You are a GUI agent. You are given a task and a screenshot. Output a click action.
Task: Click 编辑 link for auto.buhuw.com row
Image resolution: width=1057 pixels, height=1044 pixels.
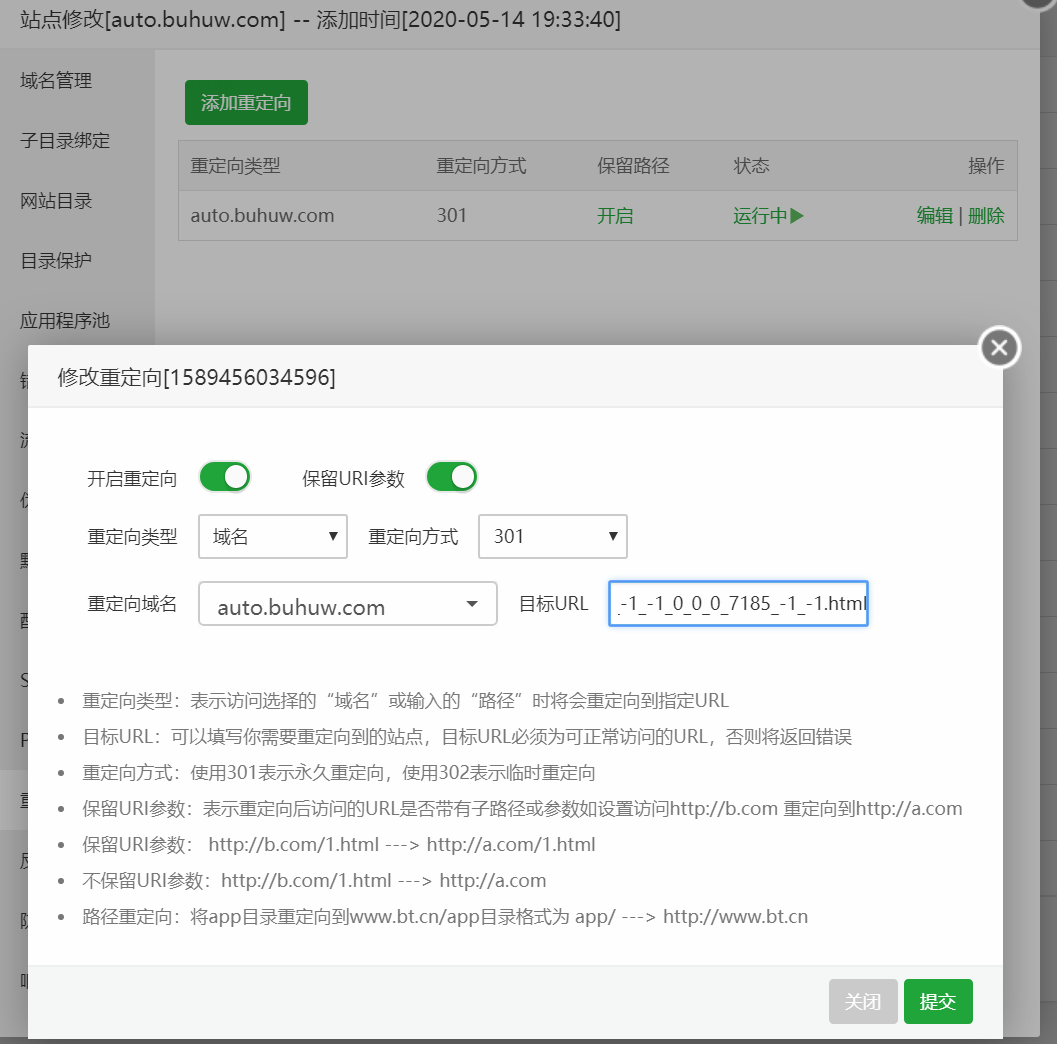(934, 216)
